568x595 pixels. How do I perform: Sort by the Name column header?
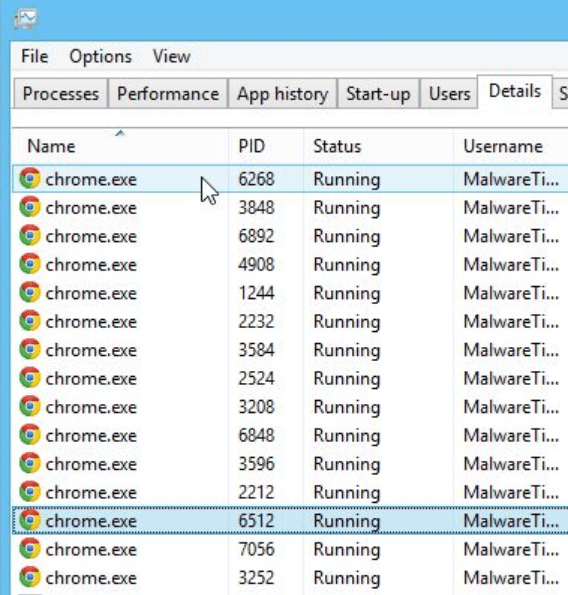click(120, 146)
